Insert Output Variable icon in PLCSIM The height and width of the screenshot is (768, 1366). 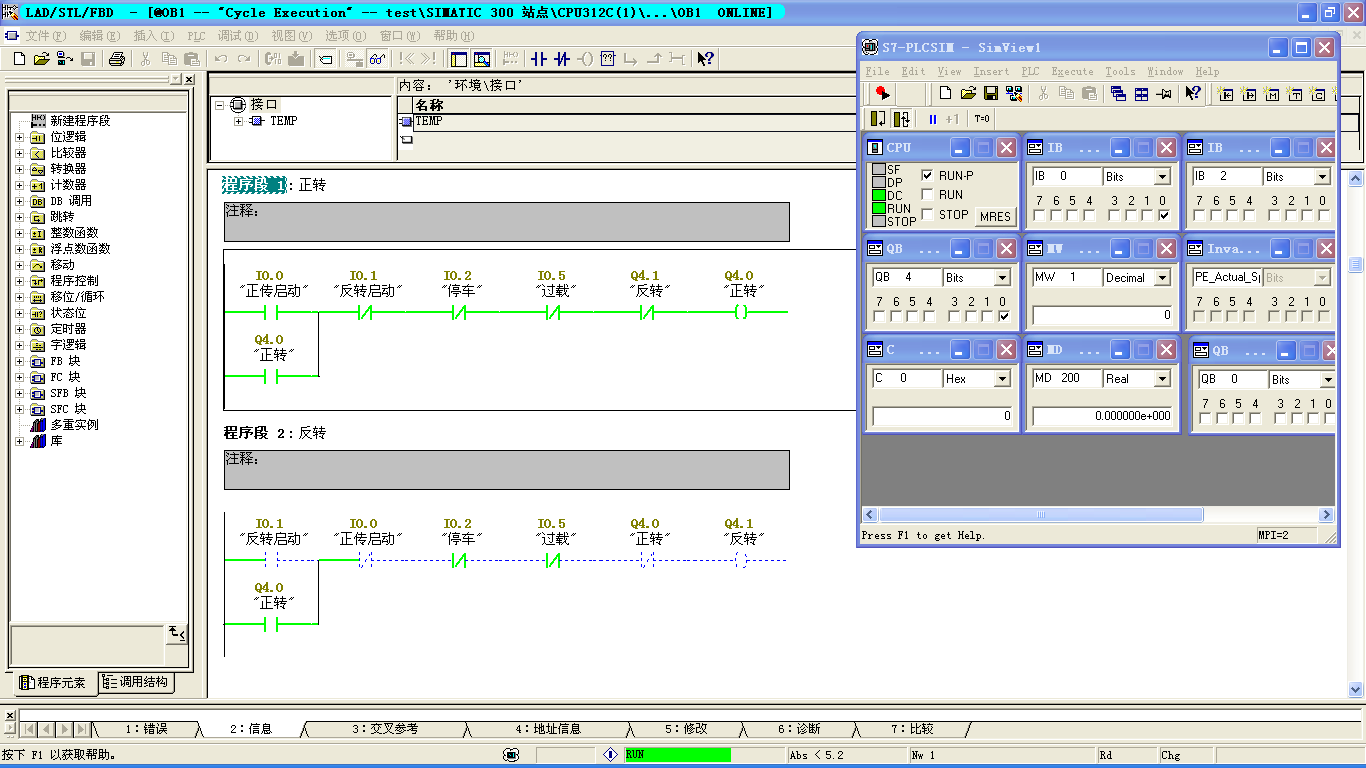[x=1249, y=93]
